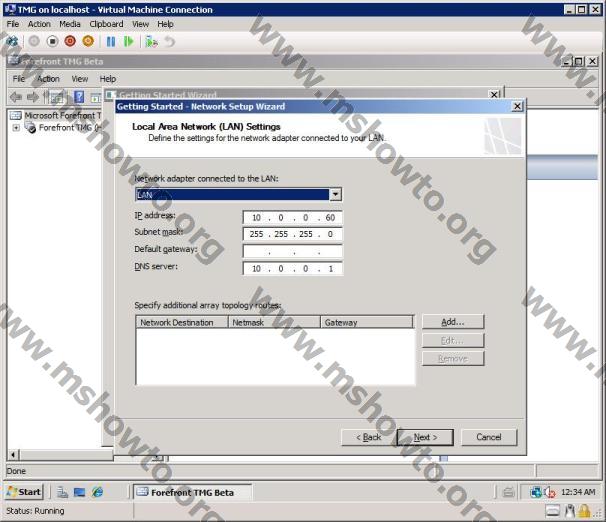Close the Network Setup Wizard dialog
Image resolution: width=606 pixels, height=522 pixels.
[517, 106]
